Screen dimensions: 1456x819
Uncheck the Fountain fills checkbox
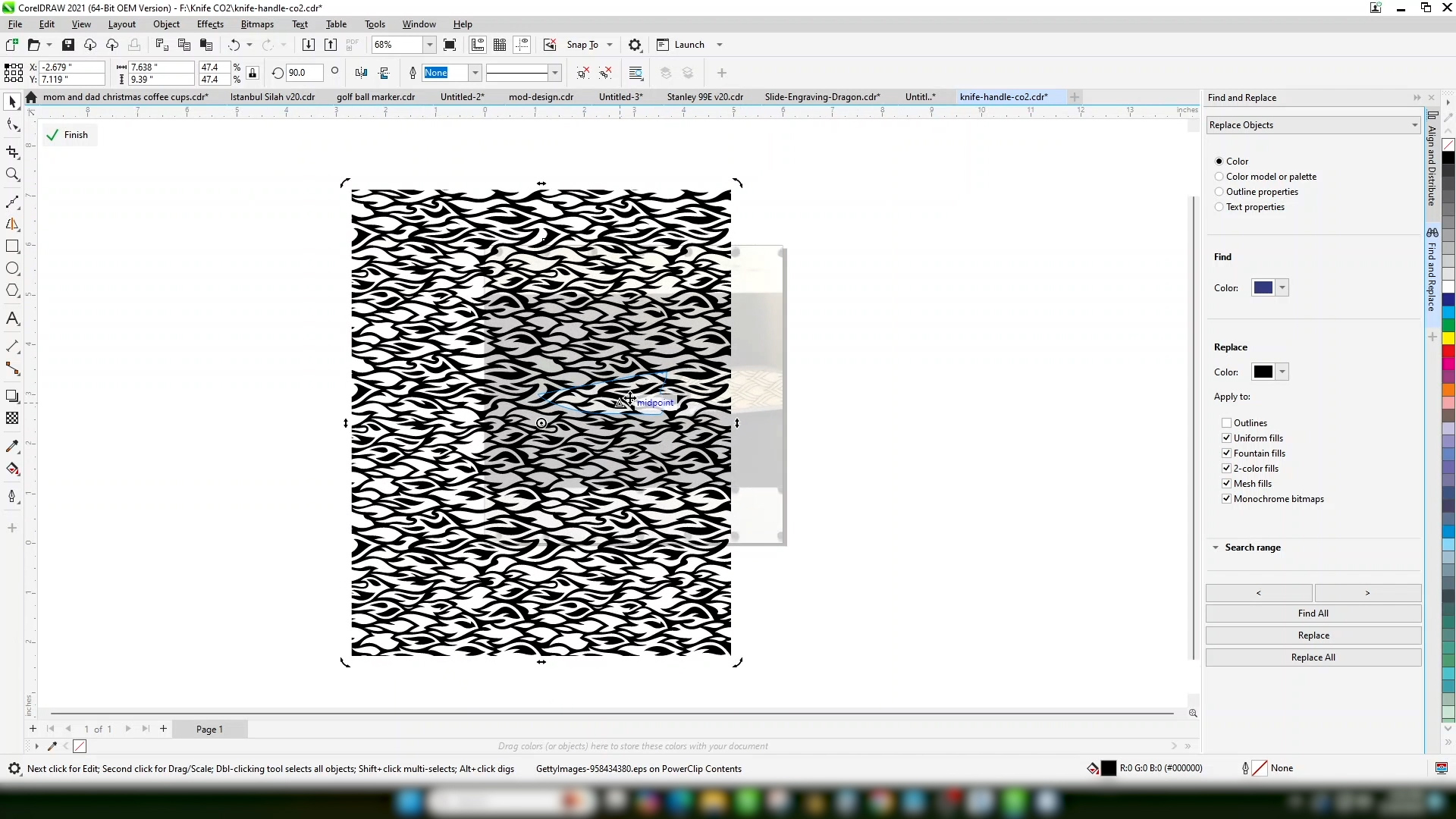click(x=1226, y=453)
